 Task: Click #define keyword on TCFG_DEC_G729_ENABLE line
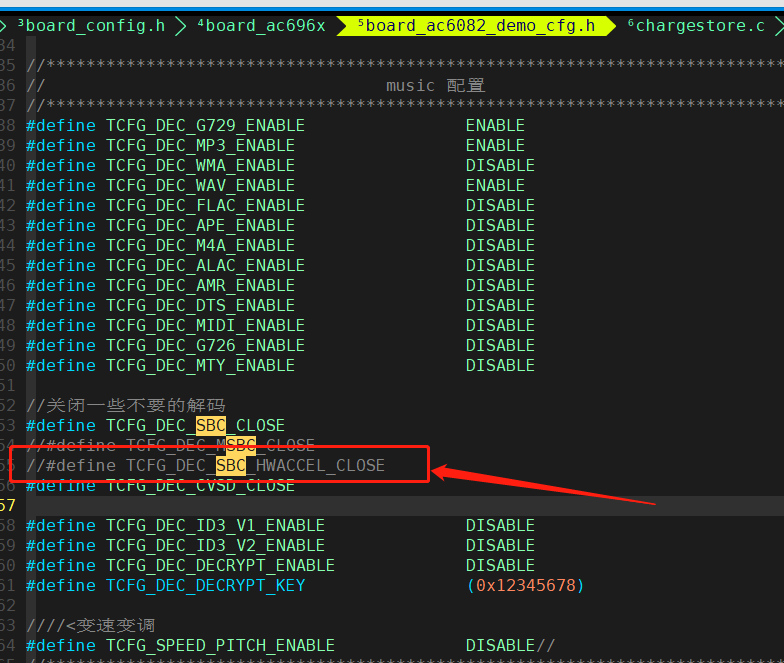[x=61, y=126]
